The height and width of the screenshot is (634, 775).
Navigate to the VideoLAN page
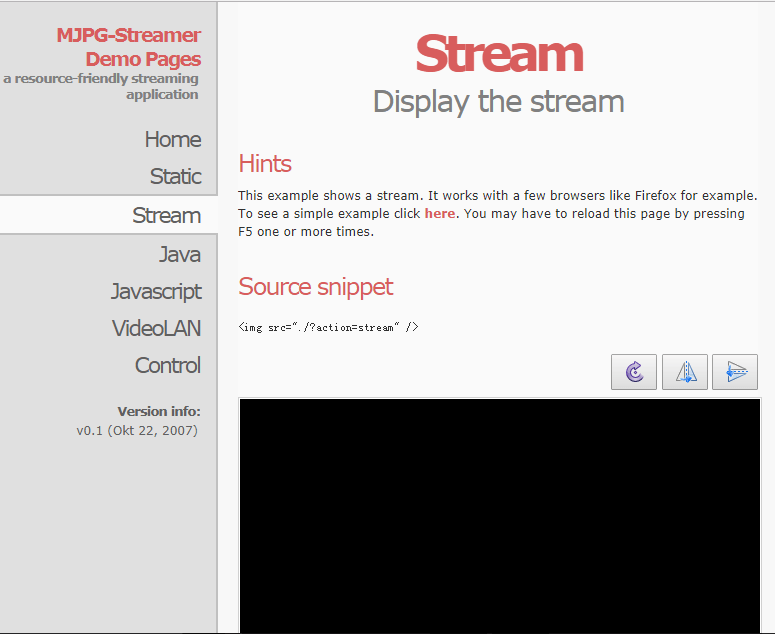(156, 328)
